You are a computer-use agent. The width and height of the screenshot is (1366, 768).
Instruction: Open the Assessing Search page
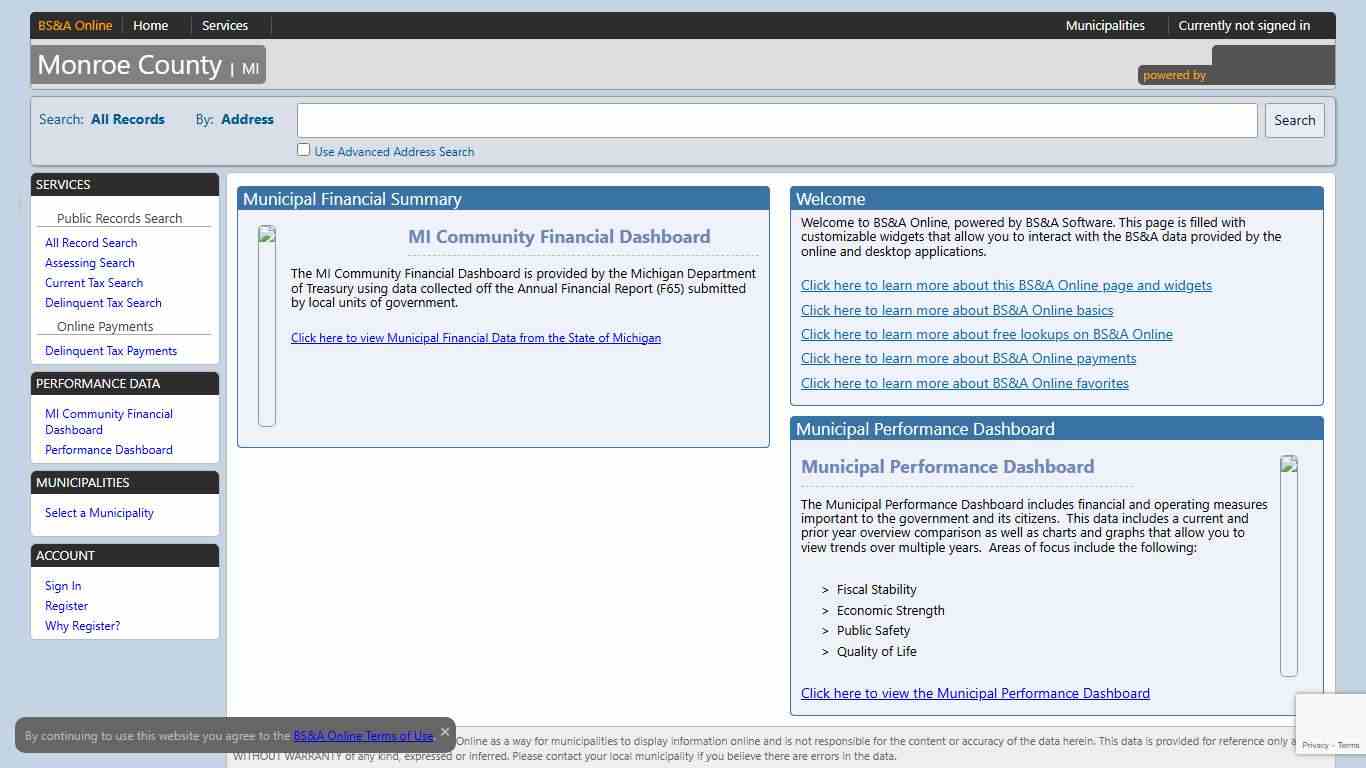[89, 262]
